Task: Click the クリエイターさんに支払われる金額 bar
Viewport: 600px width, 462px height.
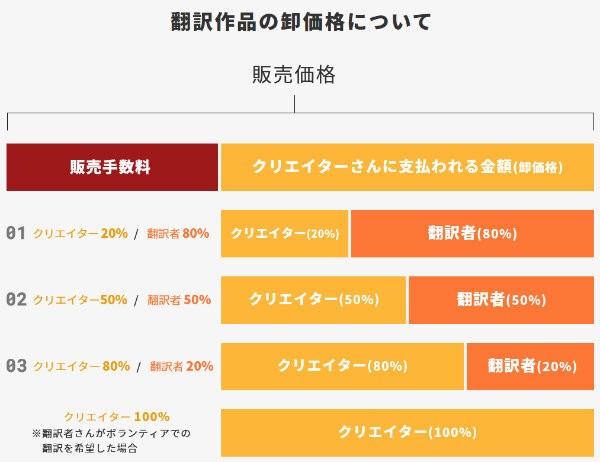Action: tap(408, 167)
